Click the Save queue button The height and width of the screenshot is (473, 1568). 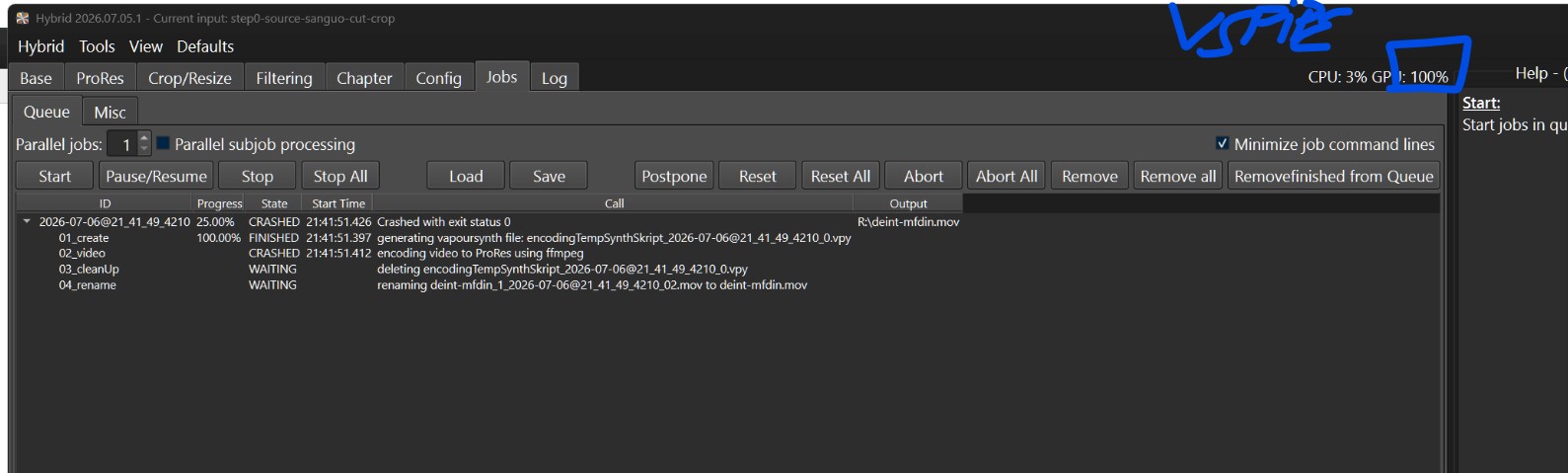click(x=549, y=176)
